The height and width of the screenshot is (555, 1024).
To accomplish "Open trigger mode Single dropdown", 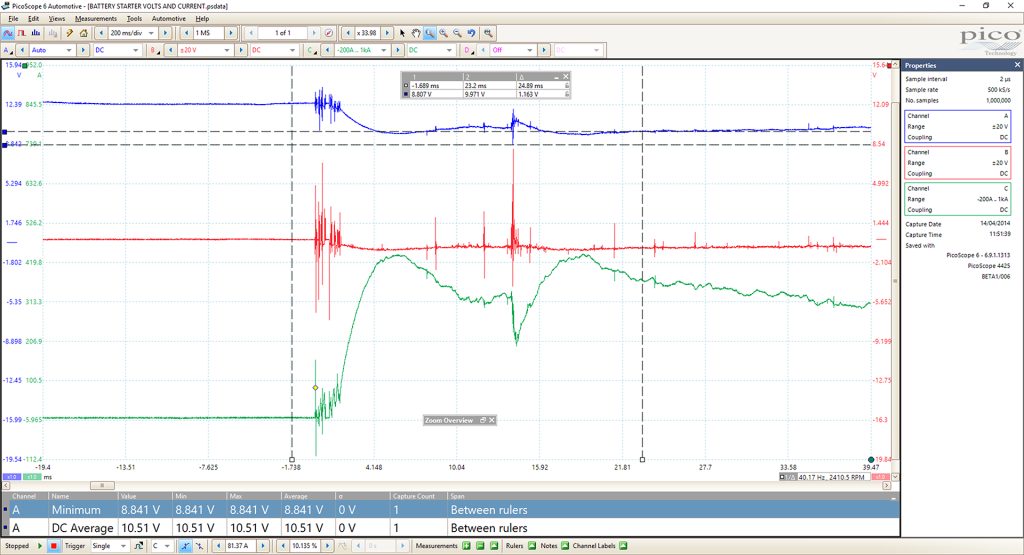I will (x=123, y=546).
